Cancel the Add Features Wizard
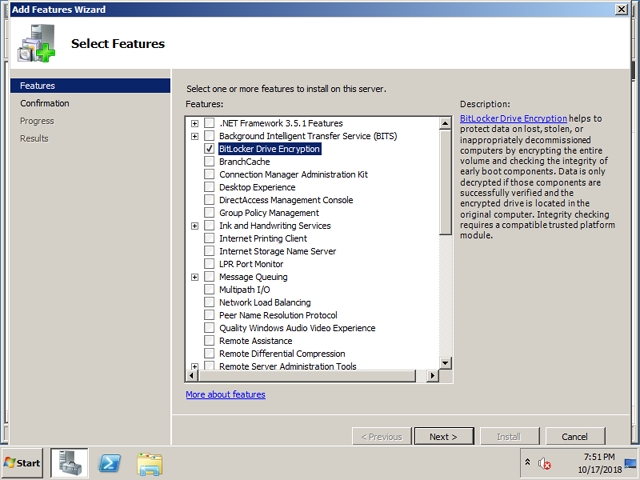Screen dimensions: 640x480 tap(575, 436)
